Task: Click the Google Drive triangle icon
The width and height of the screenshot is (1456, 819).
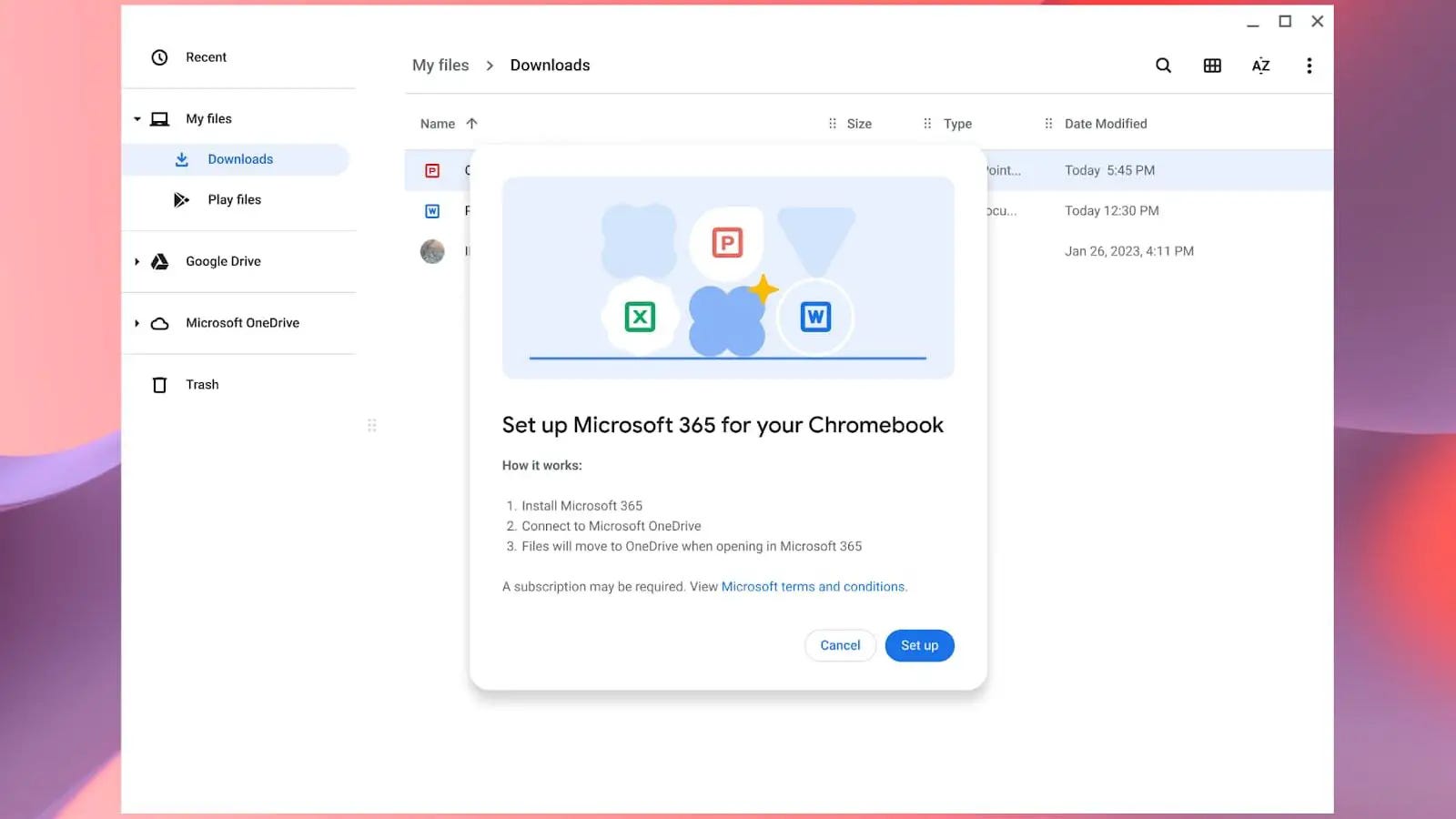Action: point(159,262)
